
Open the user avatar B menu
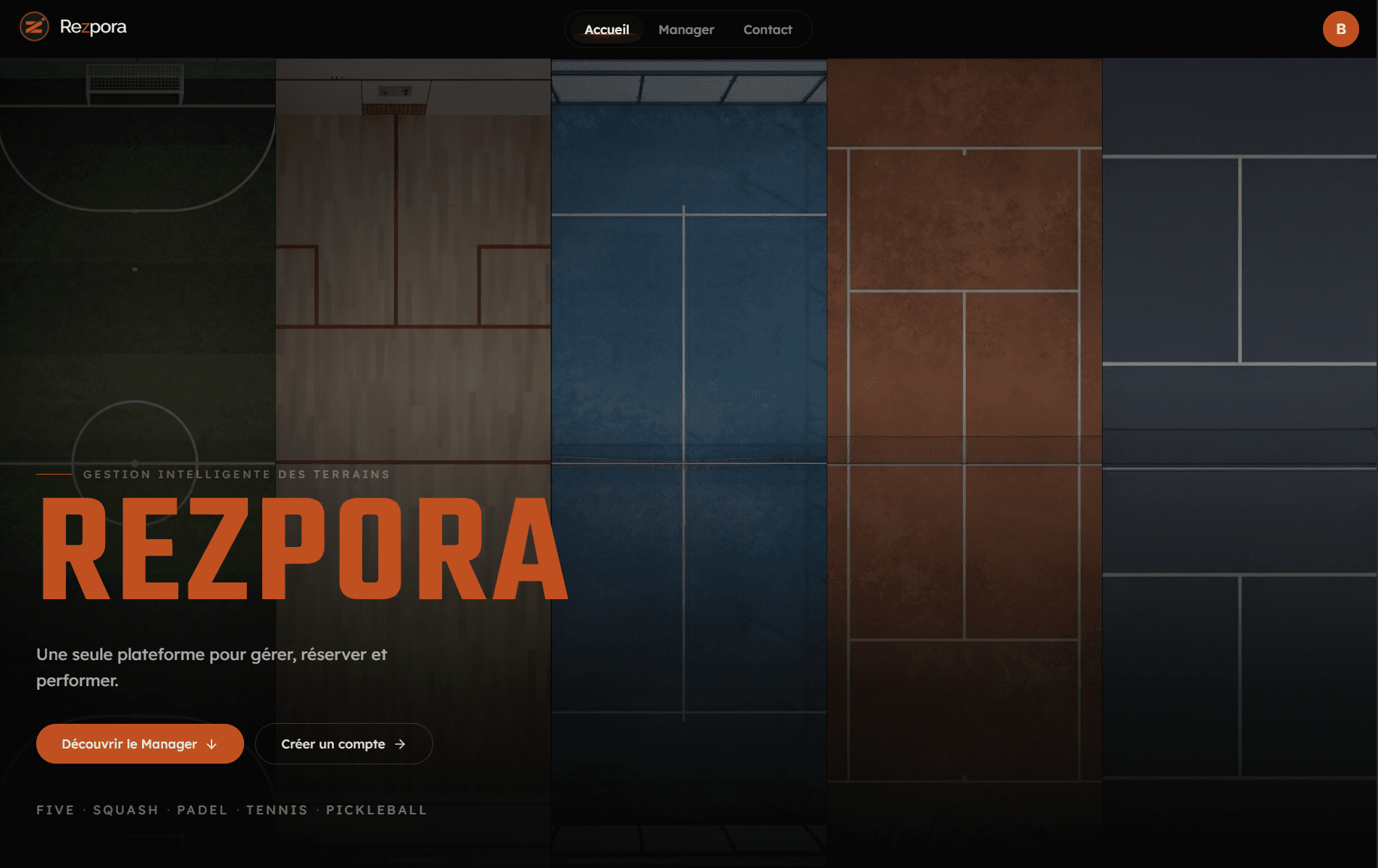pyautogui.click(x=1340, y=29)
